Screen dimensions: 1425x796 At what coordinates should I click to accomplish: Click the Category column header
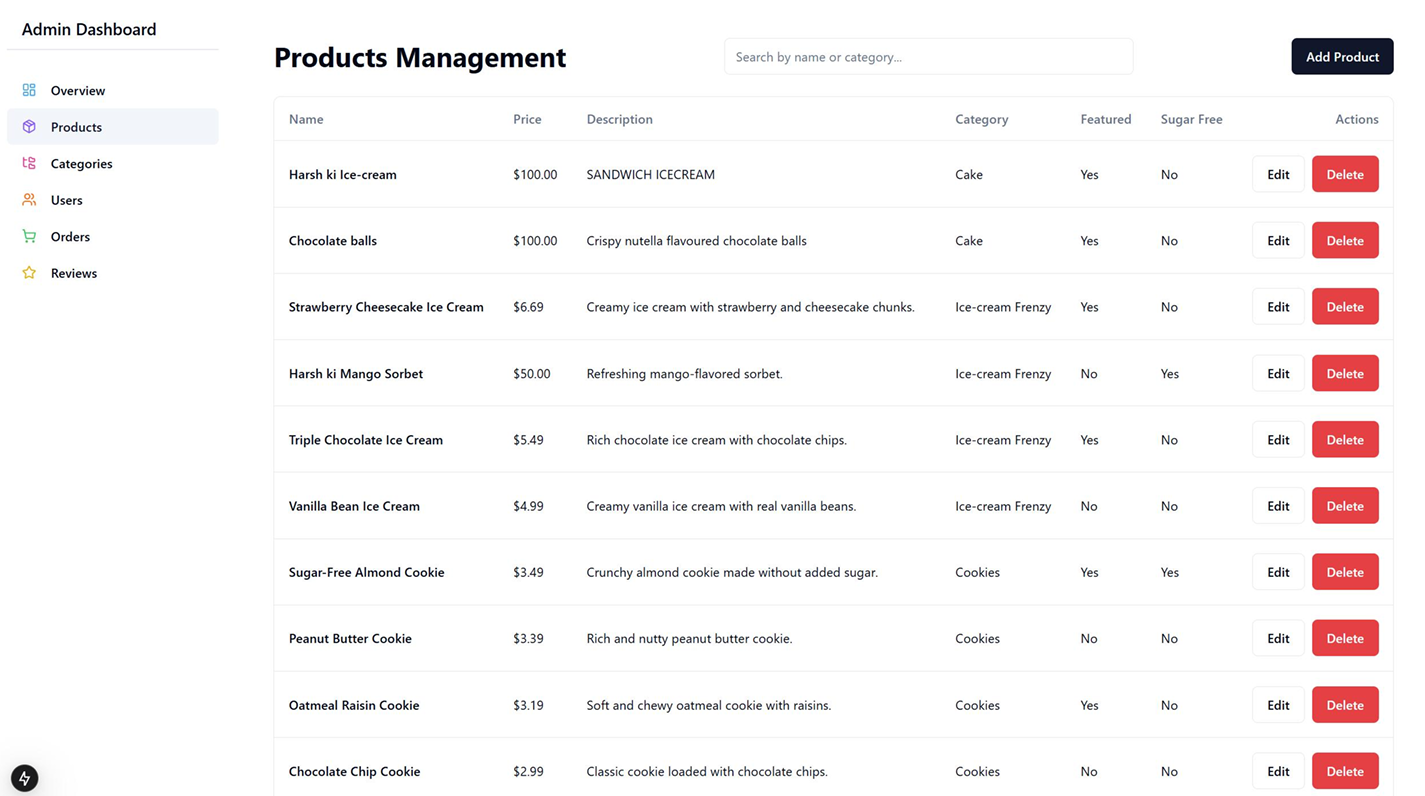click(x=981, y=119)
